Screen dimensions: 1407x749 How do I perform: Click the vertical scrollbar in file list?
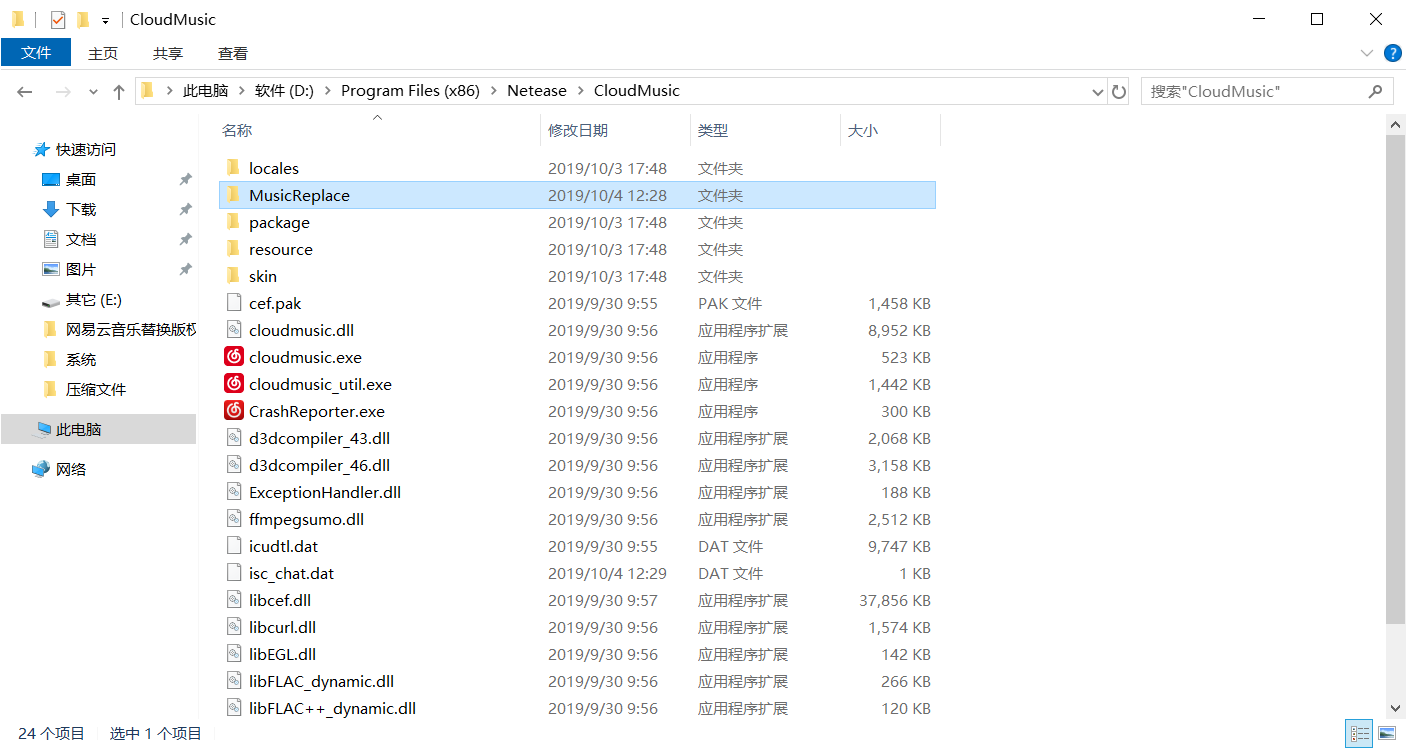(1396, 378)
